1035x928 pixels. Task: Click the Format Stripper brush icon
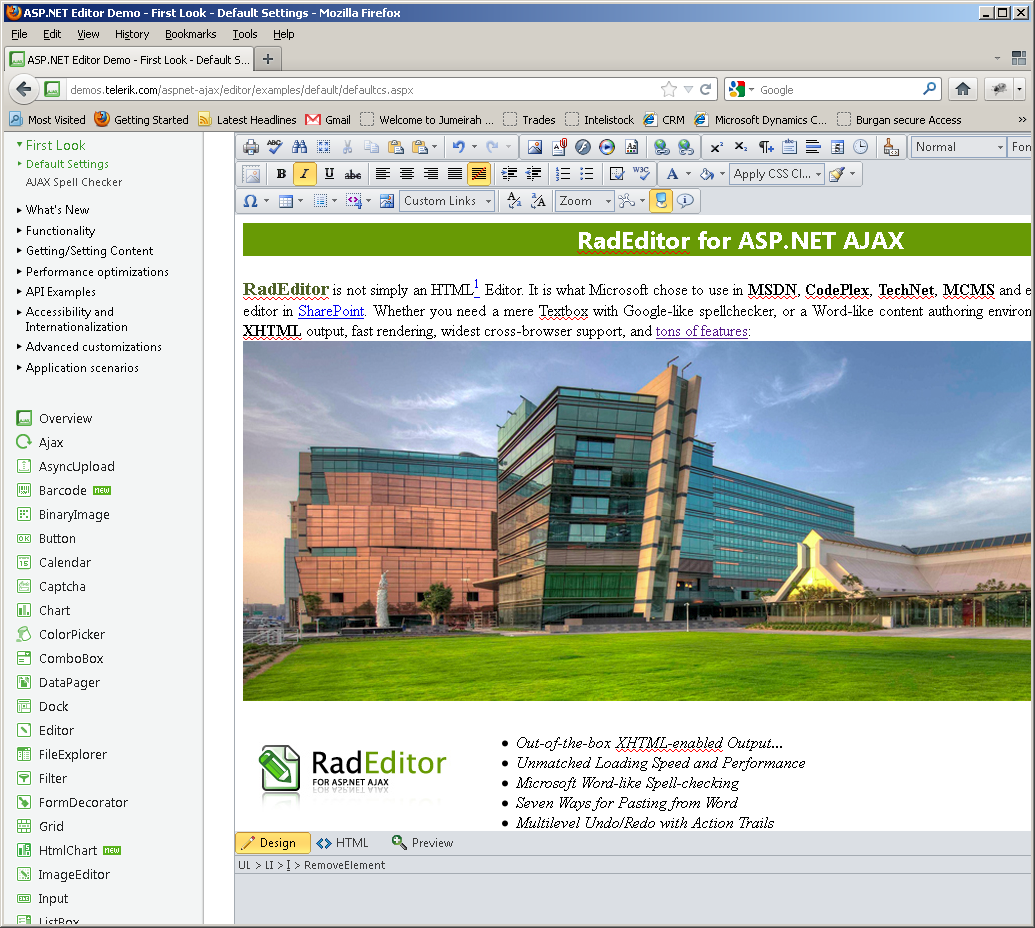[x=890, y=147]
